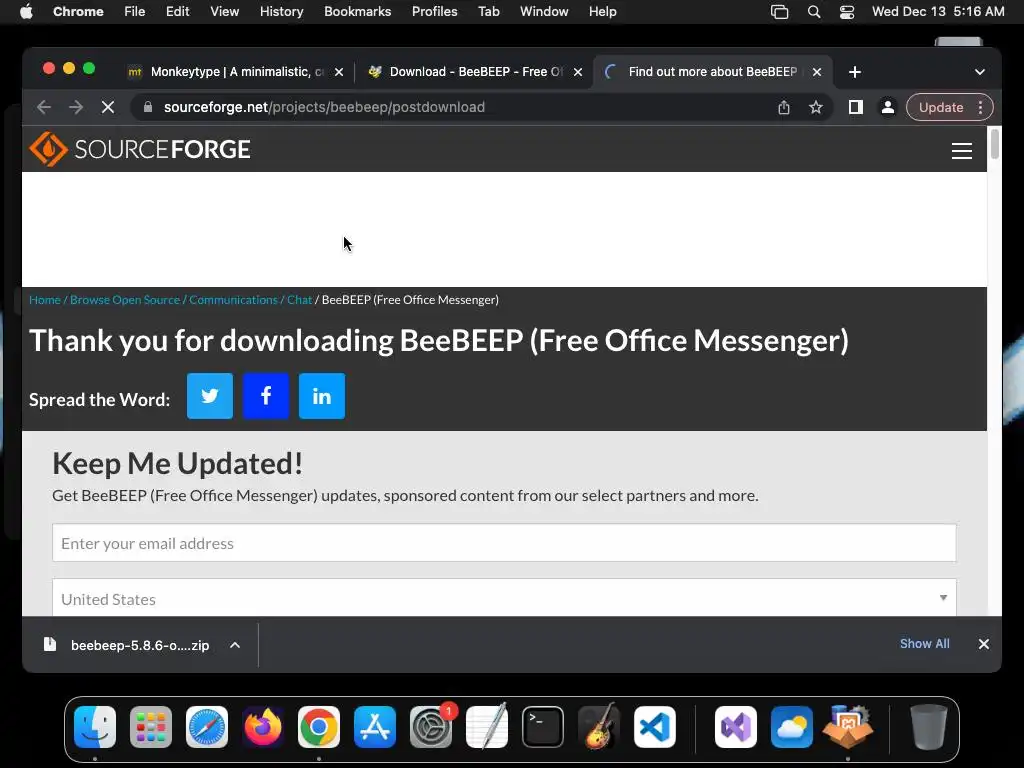This screenshot has width=1024, height=768.
Task: Open the Profiles menu
Action: point(434,11)
